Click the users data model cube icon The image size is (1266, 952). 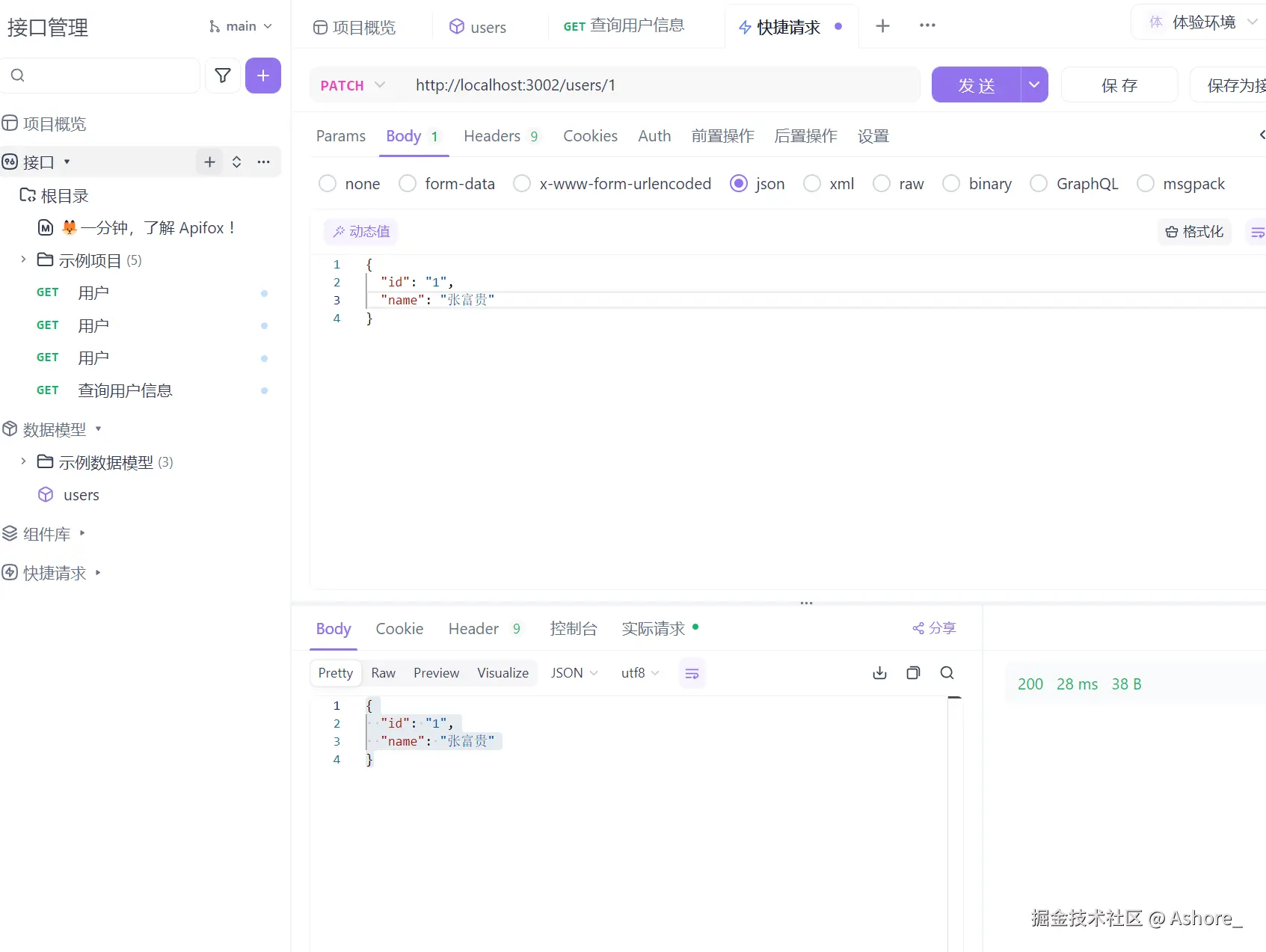[x=46, y=494]
